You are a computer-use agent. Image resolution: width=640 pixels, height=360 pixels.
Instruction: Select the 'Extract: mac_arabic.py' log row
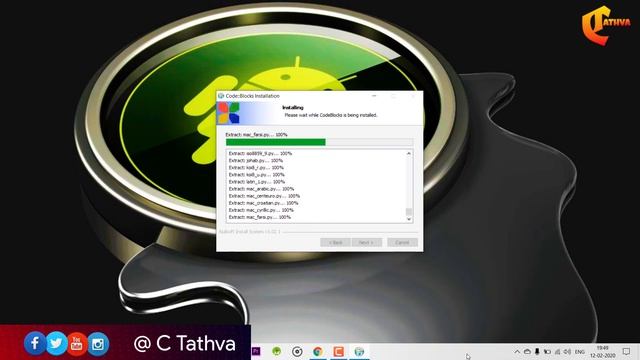click(x=261, y=189)
